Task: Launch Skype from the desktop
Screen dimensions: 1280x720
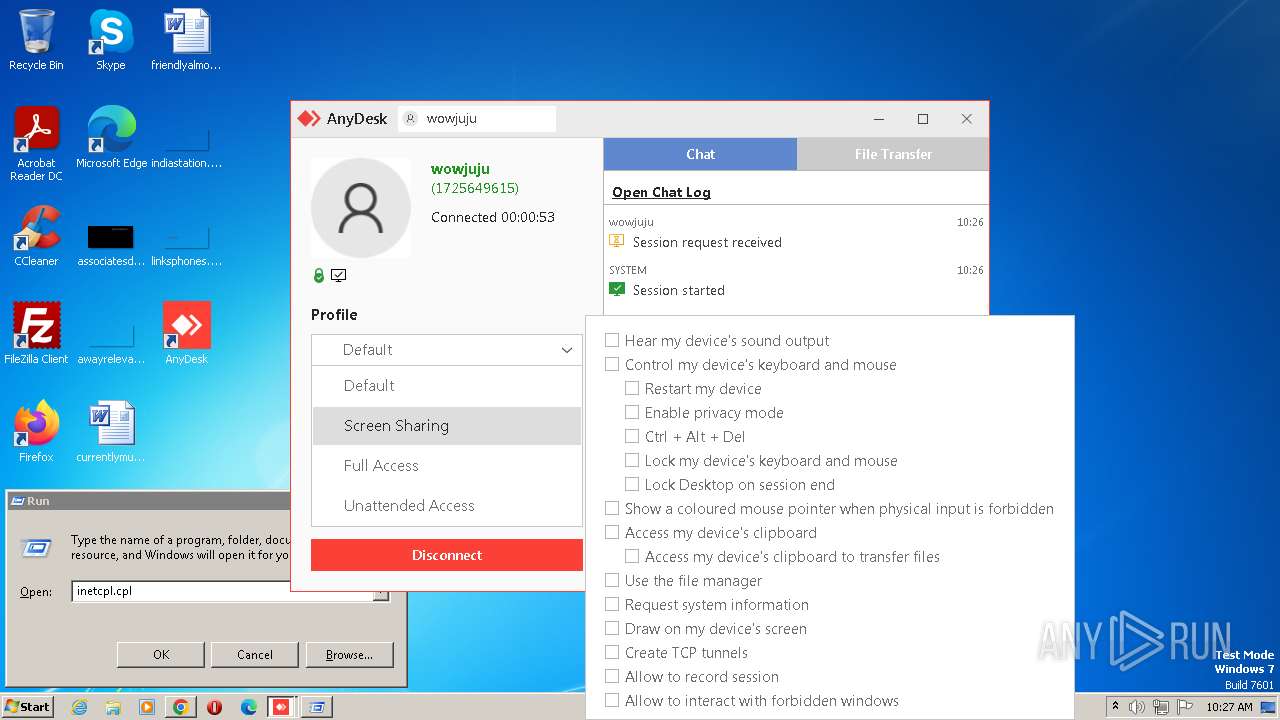Action: click(110, 40)
